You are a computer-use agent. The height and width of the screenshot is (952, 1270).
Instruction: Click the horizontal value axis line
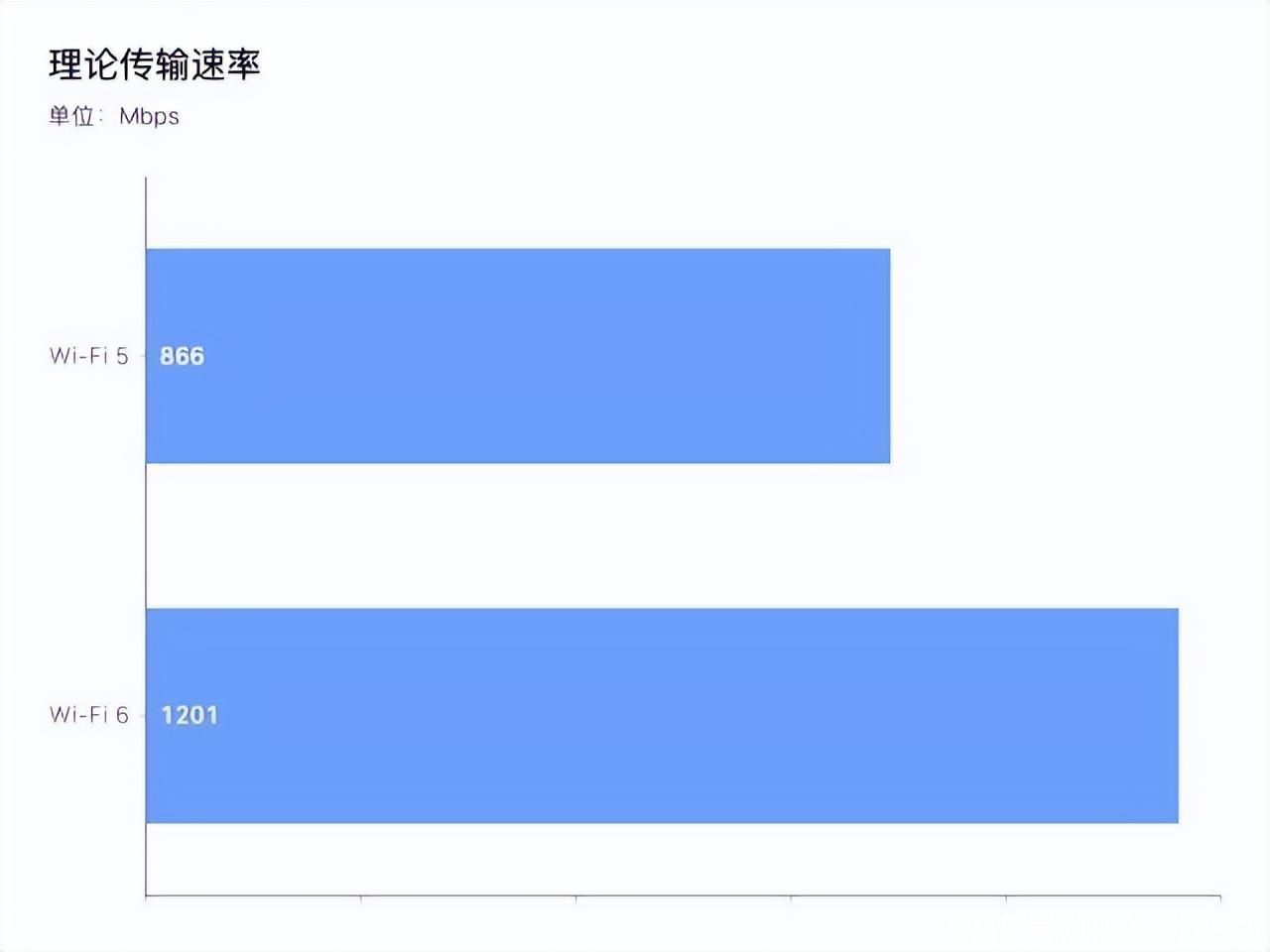[x=683, y=895]
